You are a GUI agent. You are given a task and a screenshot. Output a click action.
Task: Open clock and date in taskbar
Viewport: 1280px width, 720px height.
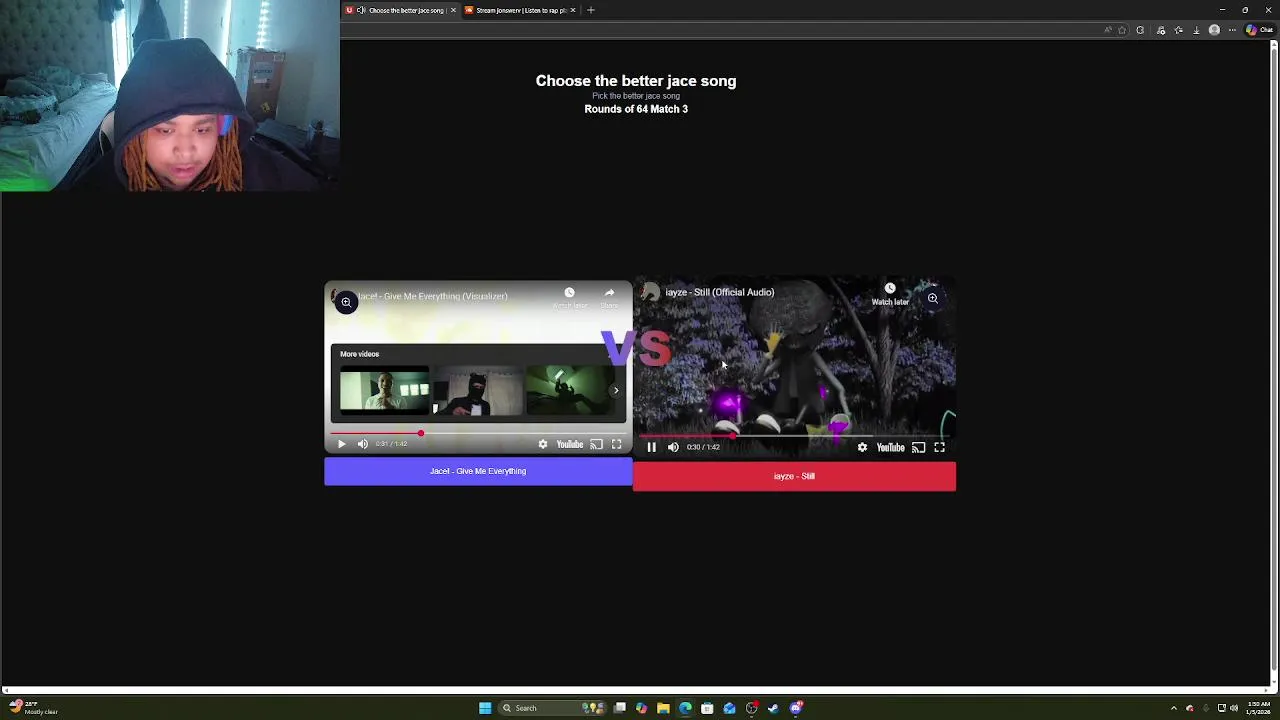1258,708
